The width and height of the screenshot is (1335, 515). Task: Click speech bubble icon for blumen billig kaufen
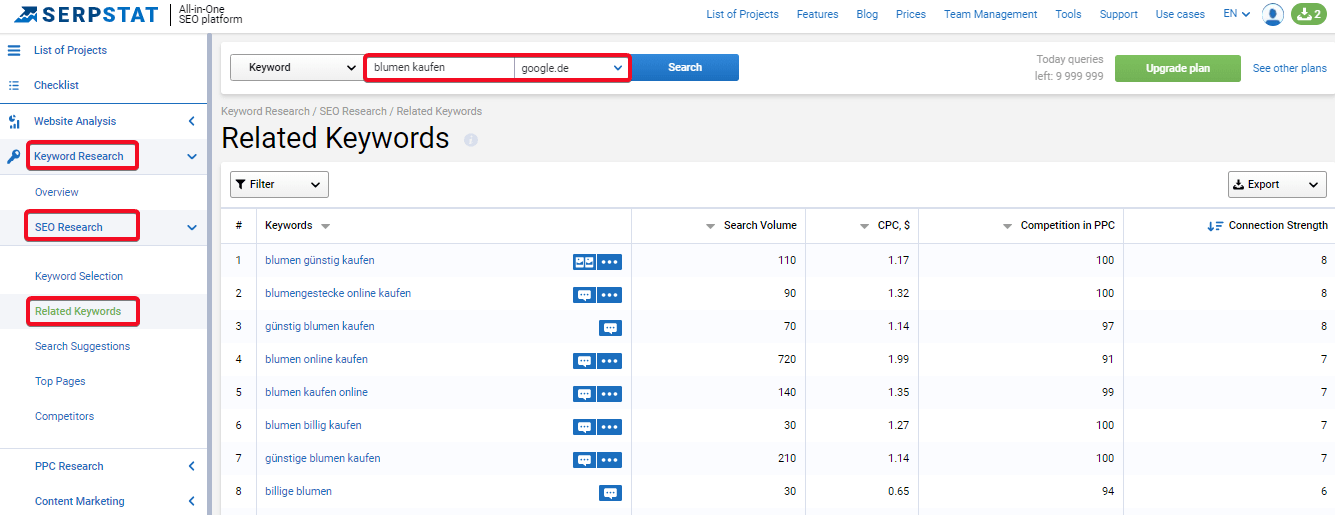[x=584, y=427]
